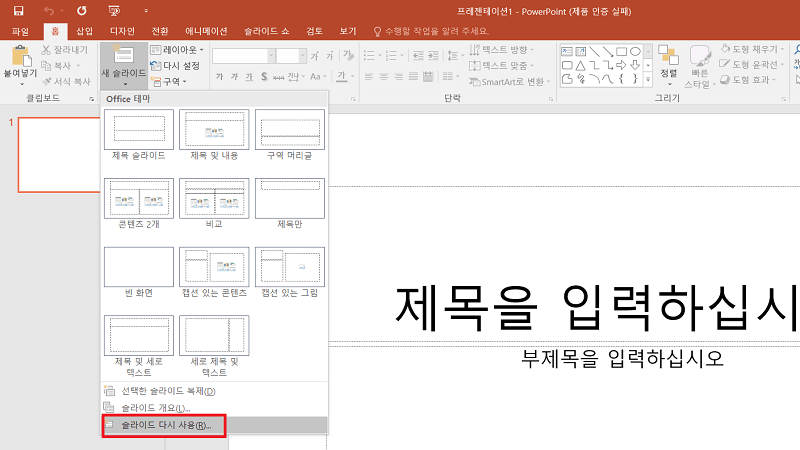Image resolution: width=800 pixels, height=450 pixels.
Task: Open the 레이아웃 dropdown
Action: 177,49
